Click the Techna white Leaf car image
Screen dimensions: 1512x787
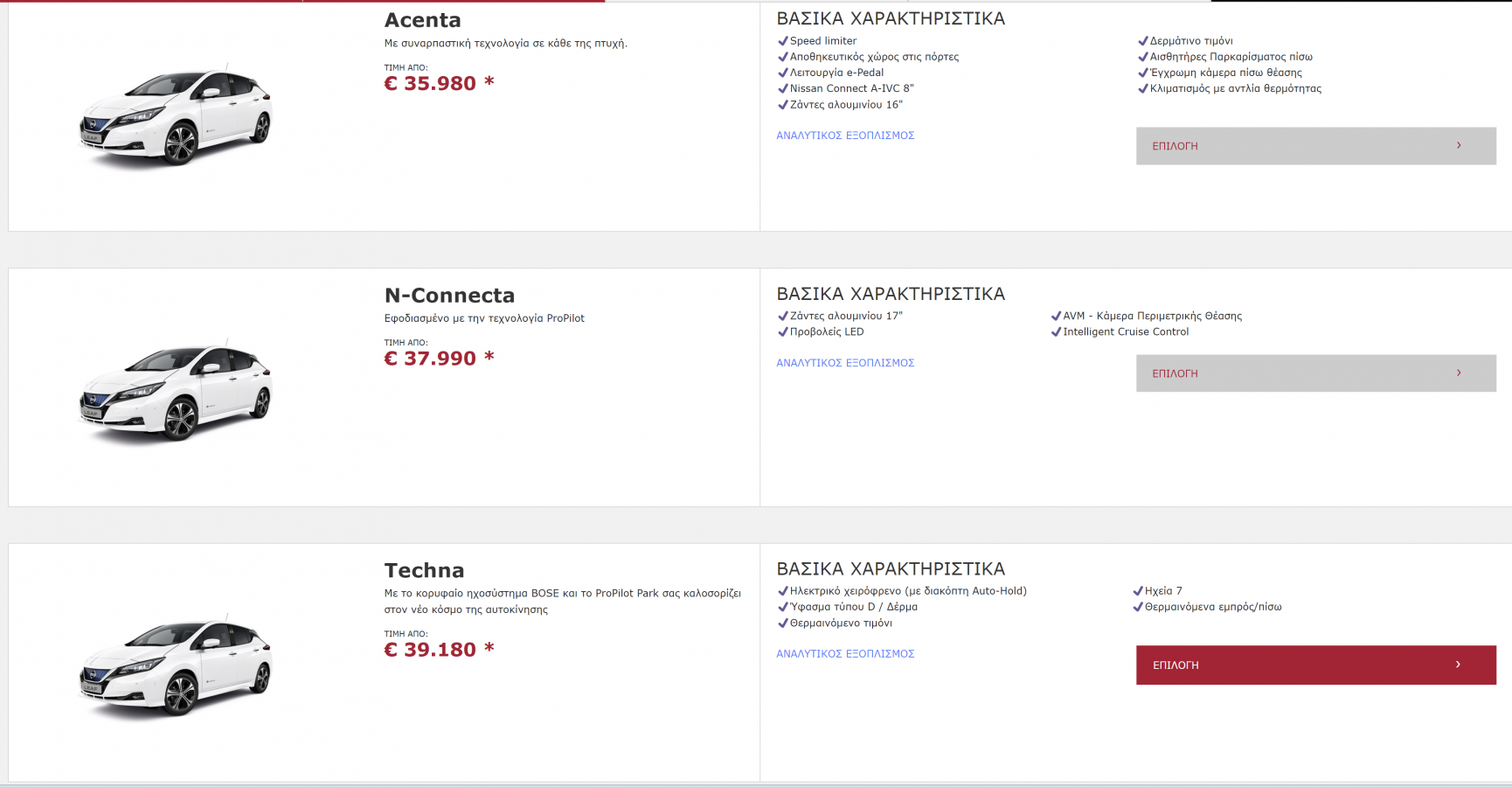176,669
